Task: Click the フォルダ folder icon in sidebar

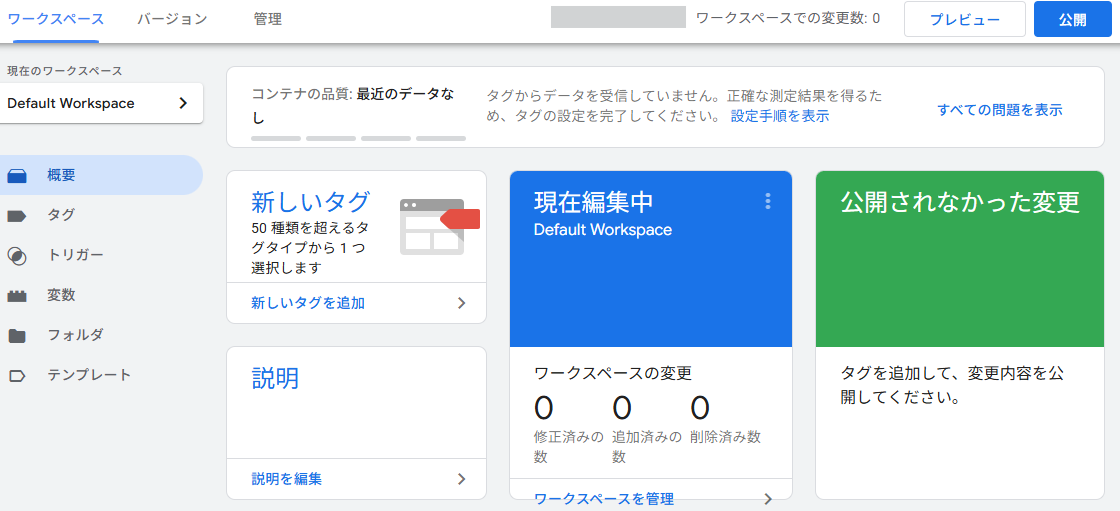Action: [17, 336]
